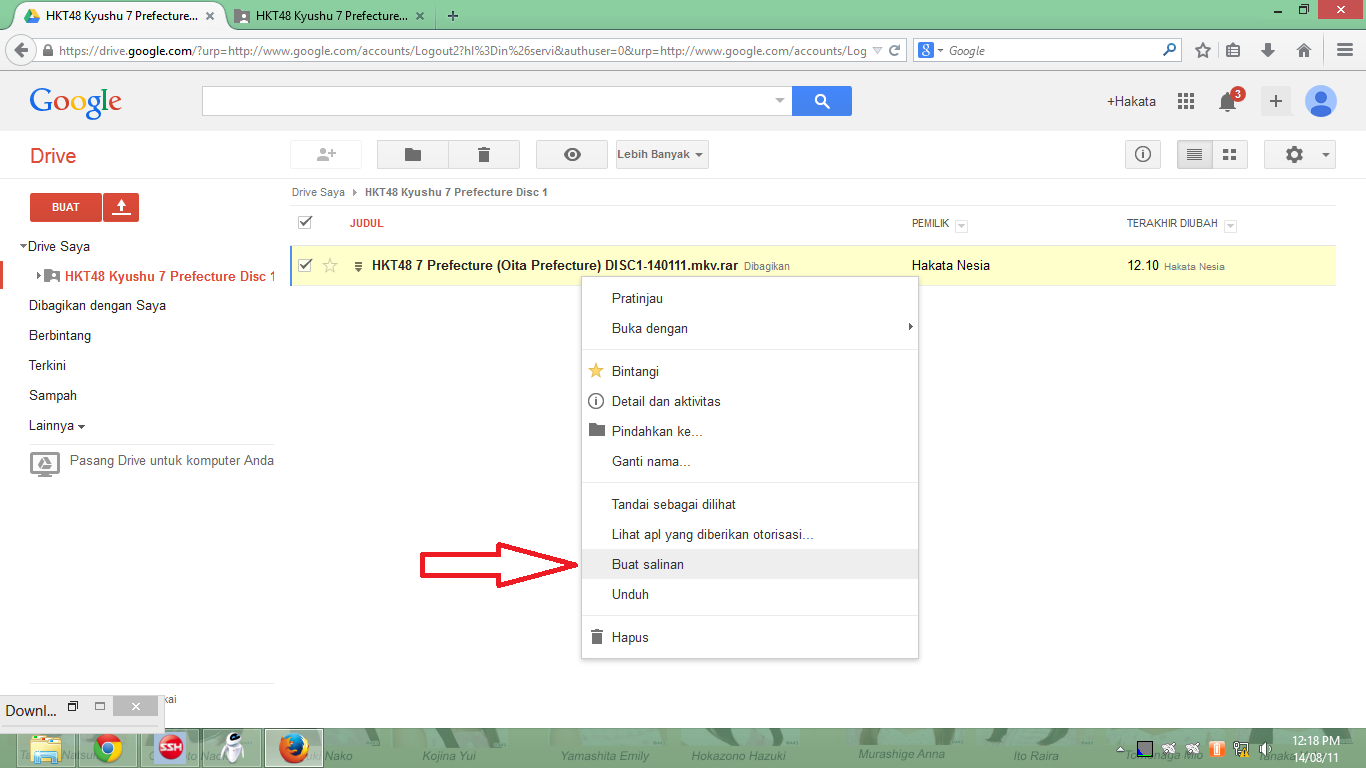
Task: Open the details info icon
Action: tap(1143, 155)
